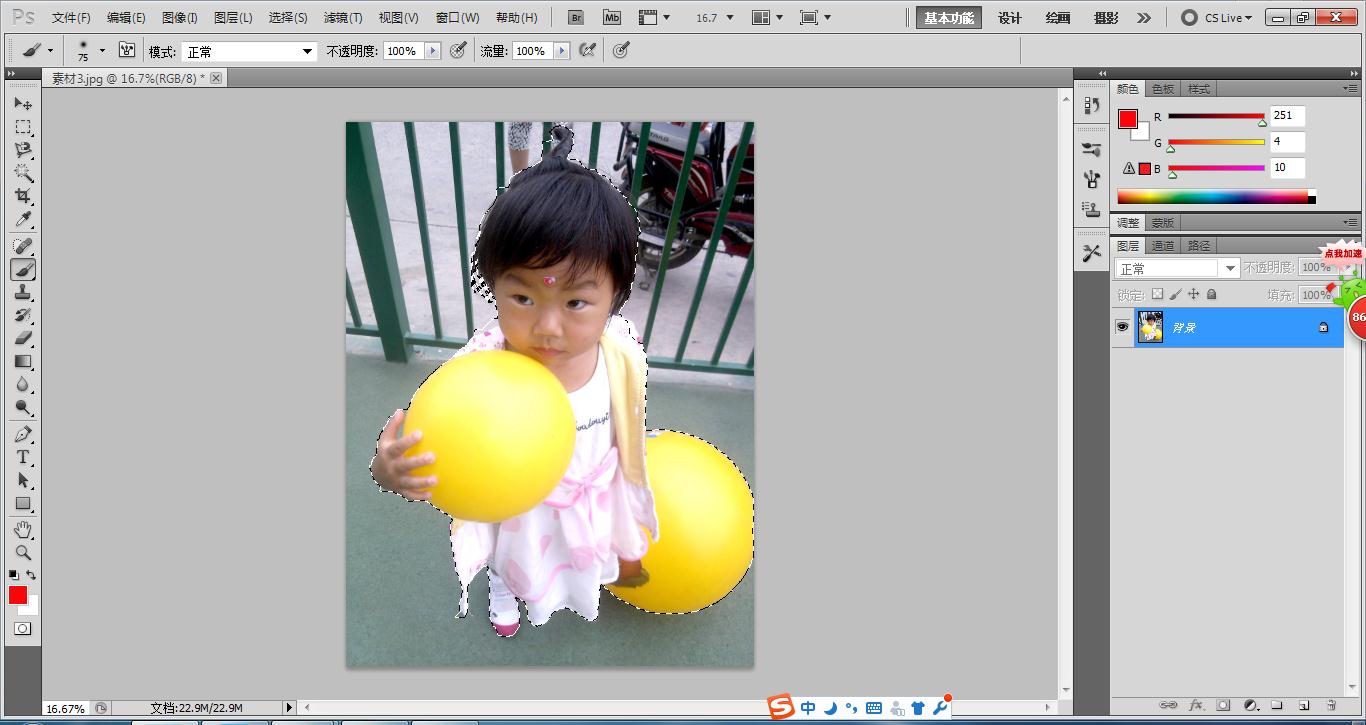Switch to the Eraser tool
The image size is (1366, 725).
click(22, 338)
